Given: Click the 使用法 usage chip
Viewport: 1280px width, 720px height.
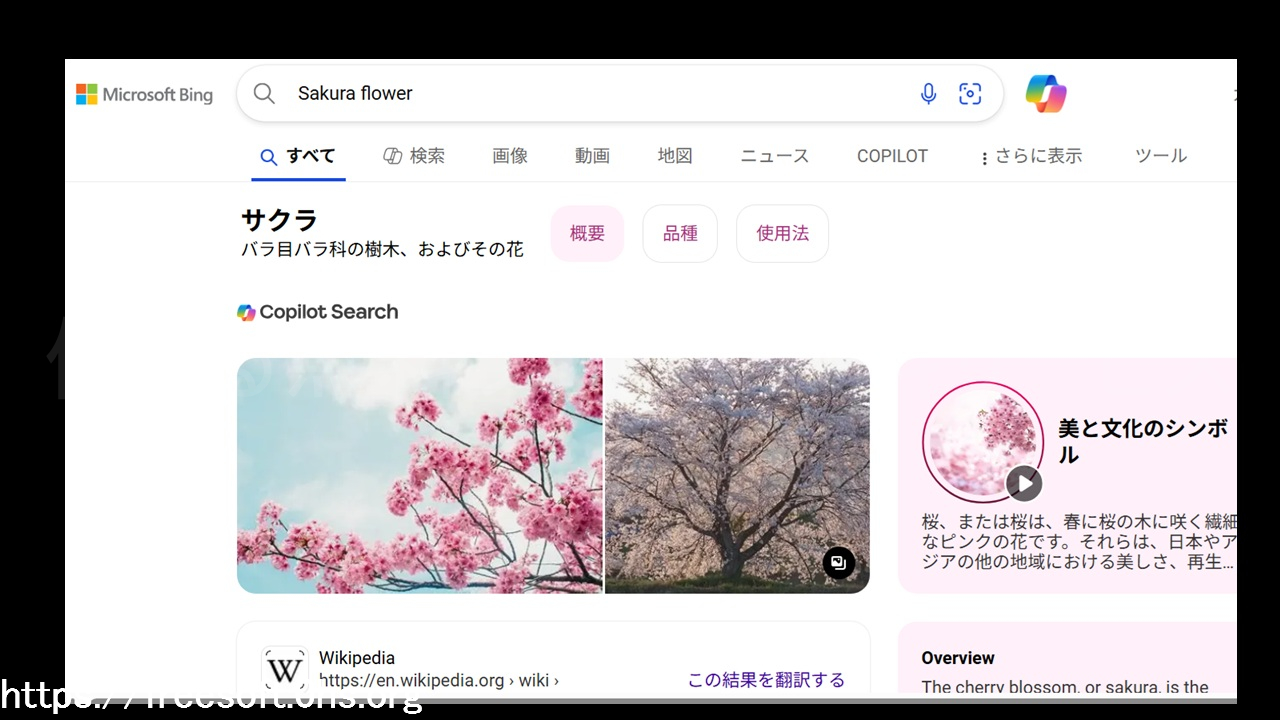Looking at the screenshot, I should pos(782,234).
